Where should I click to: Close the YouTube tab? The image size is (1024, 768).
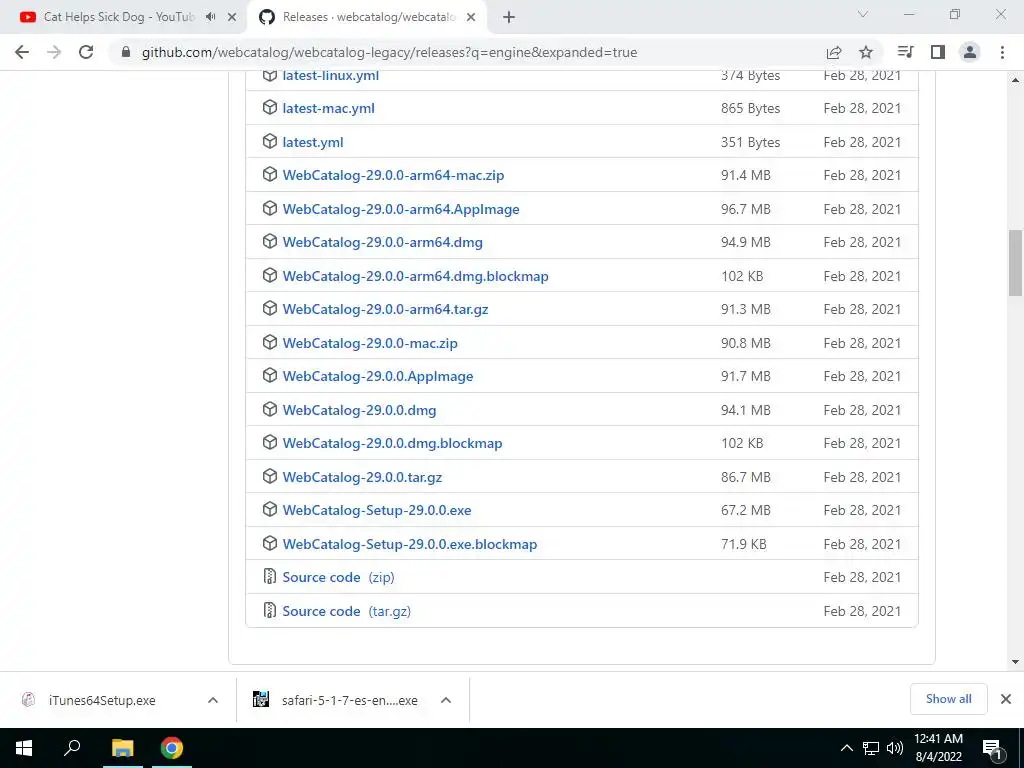[x=232, y=18]
